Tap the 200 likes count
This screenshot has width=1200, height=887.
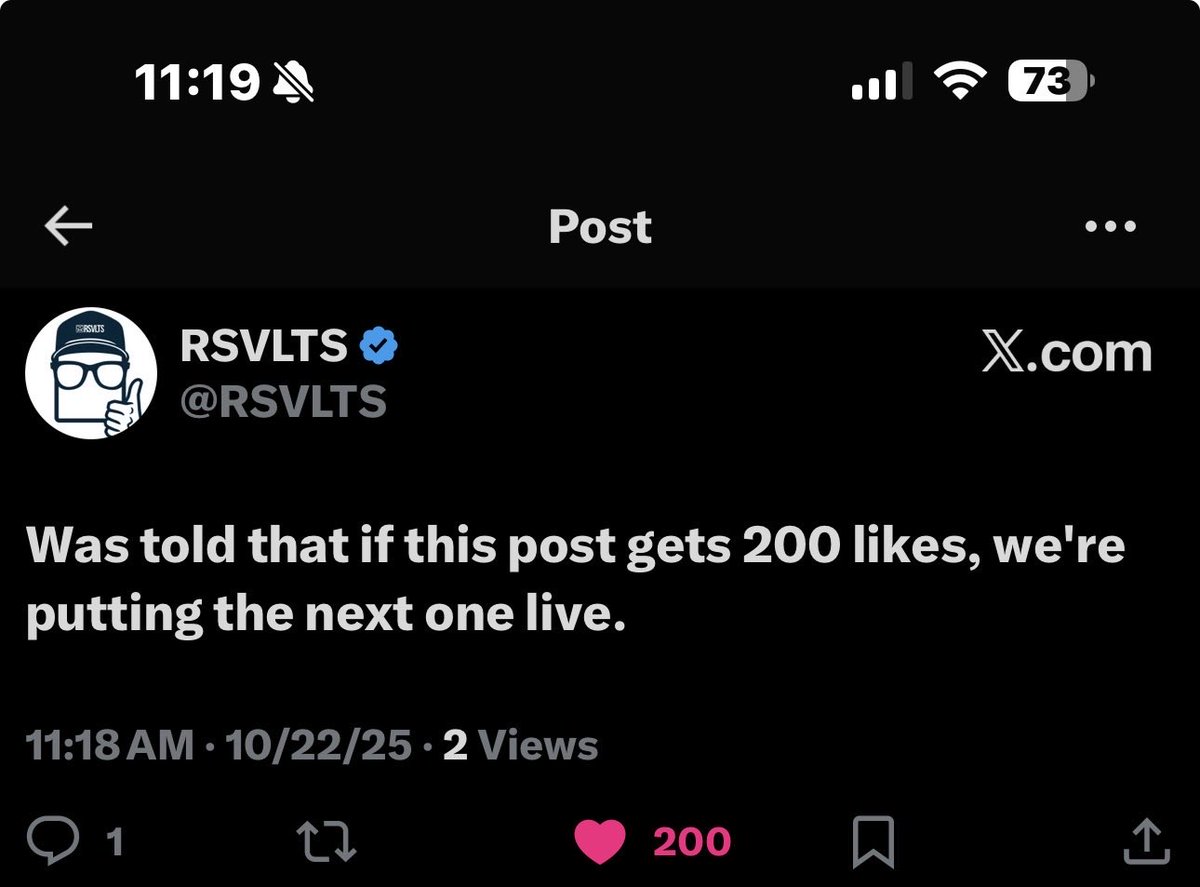point(692,842)
